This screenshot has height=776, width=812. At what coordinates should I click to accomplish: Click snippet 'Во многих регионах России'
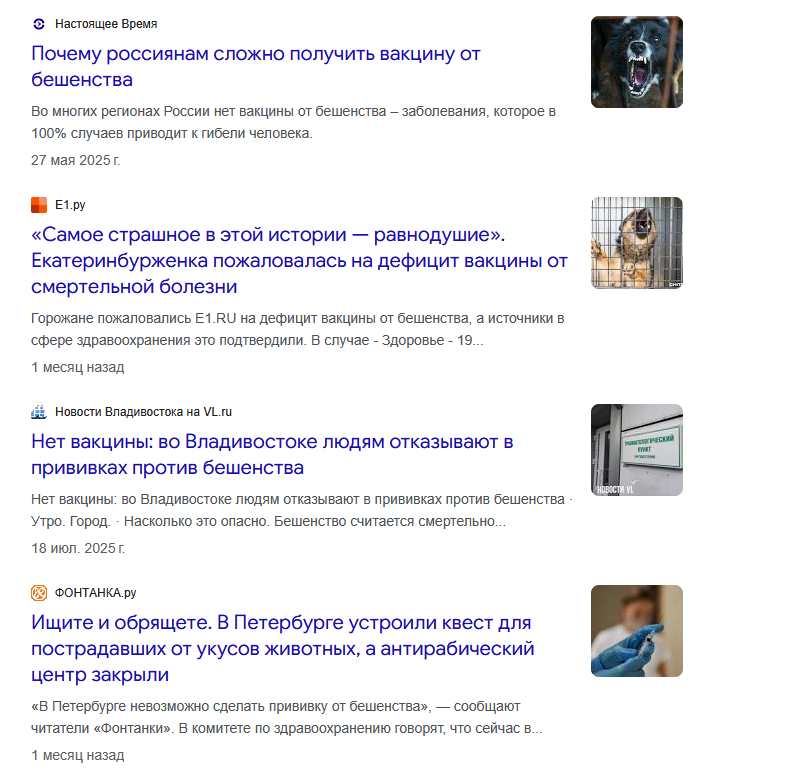[x=293, y=122]
